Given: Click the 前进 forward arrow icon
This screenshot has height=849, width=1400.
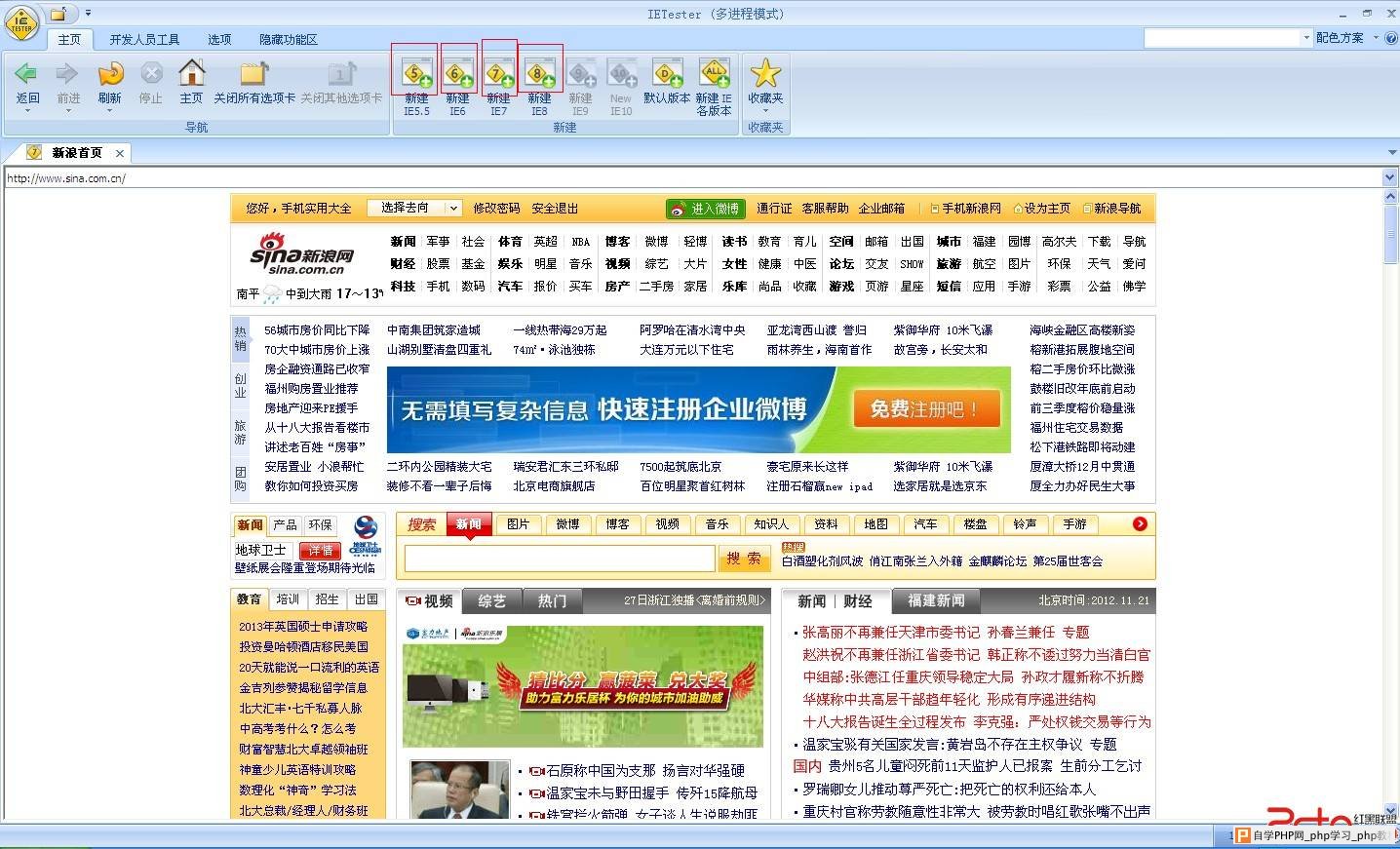Looking at the screenshot, I should point(67,73).
